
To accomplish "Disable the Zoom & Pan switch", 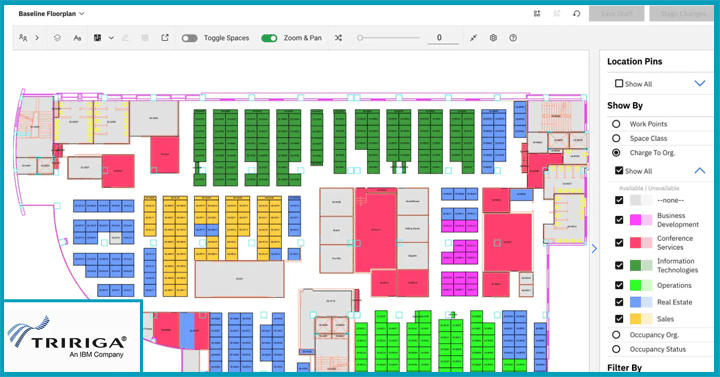I will pyautogui.click(x=269, y=38).
